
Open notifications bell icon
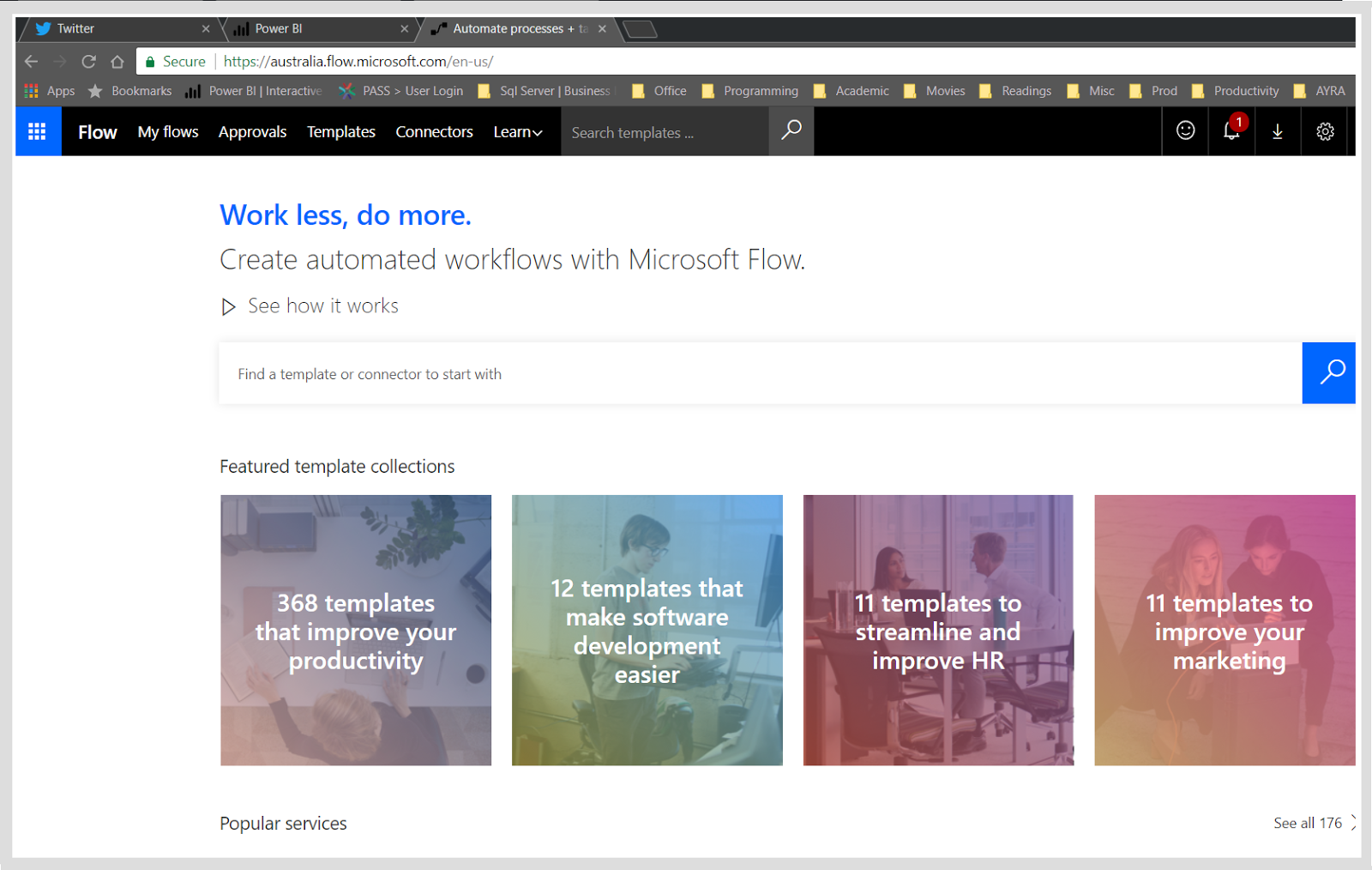[x=1231, y=131]
